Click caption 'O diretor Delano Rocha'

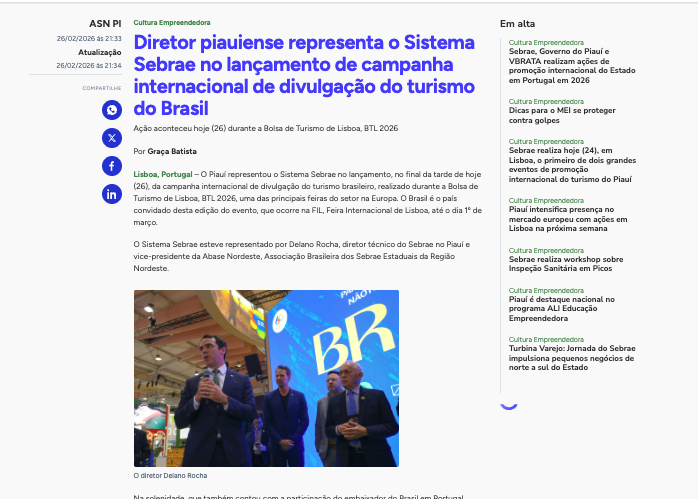click(170, 475)
